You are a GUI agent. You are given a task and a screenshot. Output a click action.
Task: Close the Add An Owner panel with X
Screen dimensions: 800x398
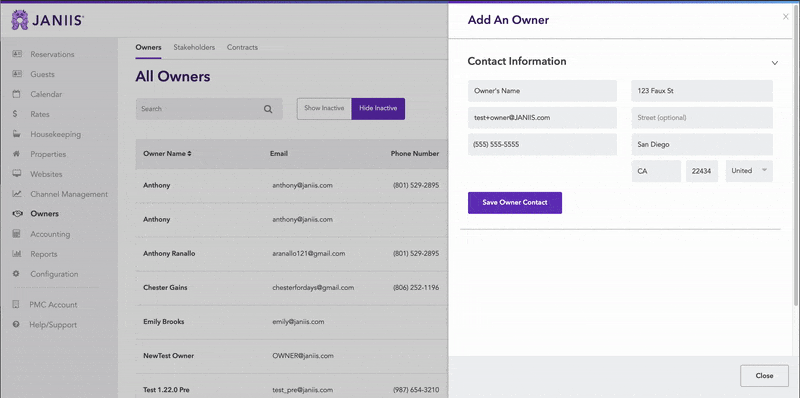786,17
